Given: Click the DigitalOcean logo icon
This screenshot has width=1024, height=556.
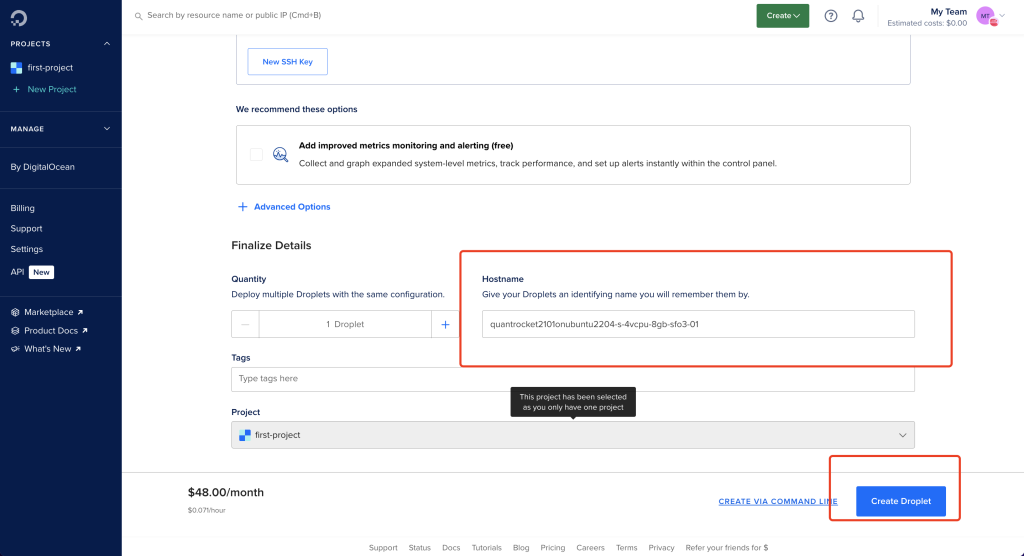Looking at the screenshot, I should 19,18.
